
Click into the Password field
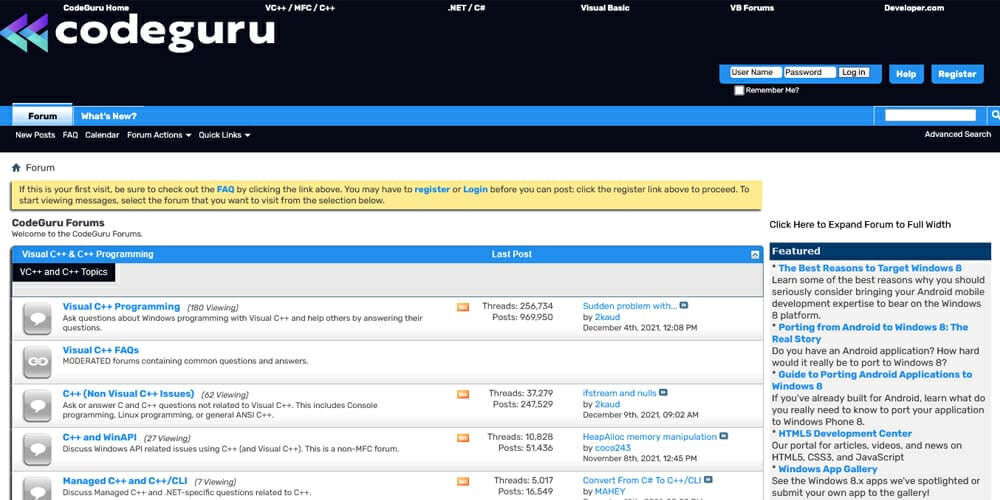(x=809, y=73)
